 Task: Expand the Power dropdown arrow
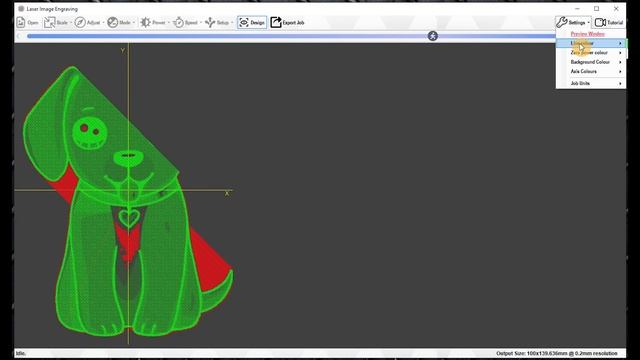coord(169,22)
